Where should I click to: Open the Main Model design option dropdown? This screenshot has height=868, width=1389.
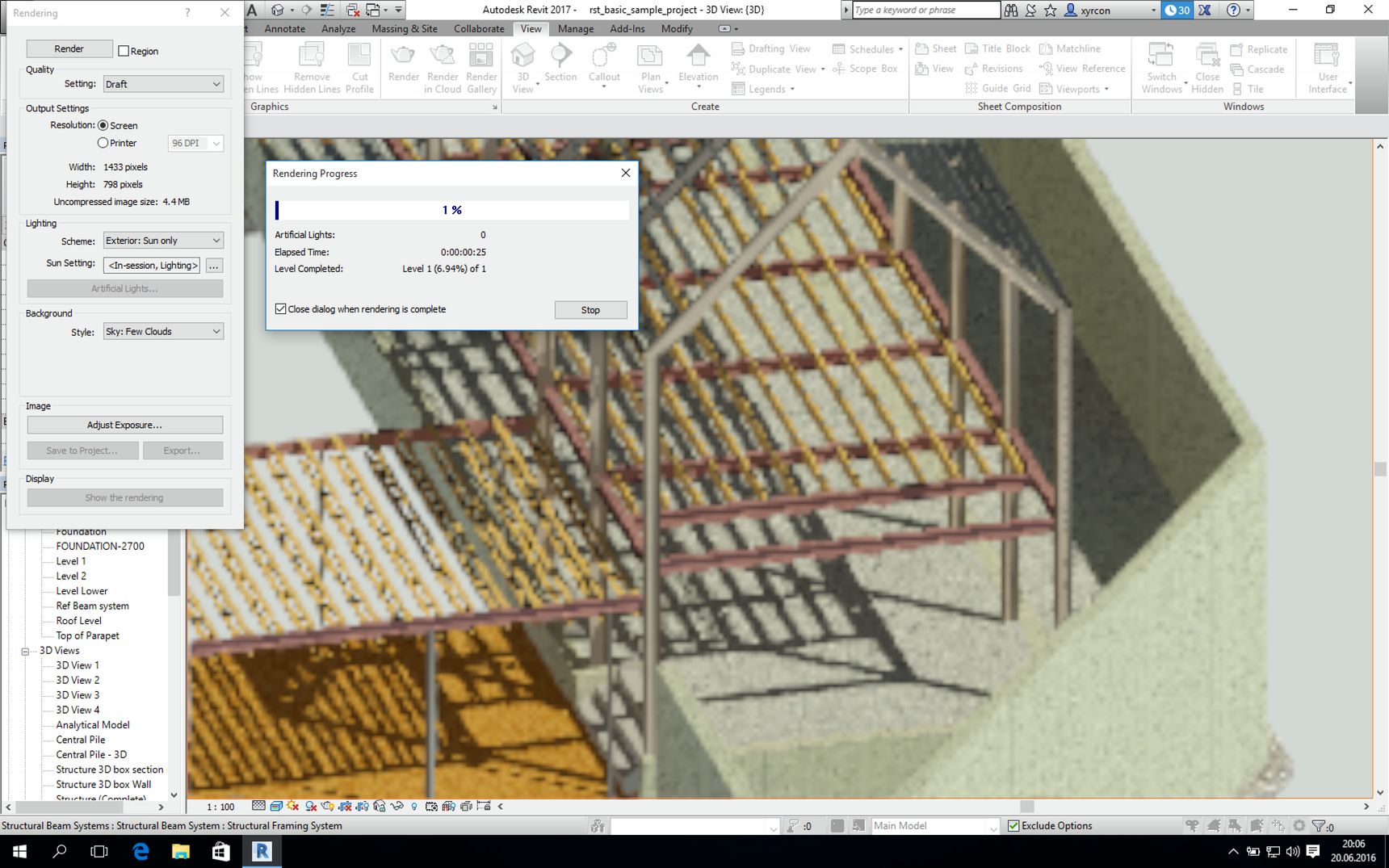point(935,826)
